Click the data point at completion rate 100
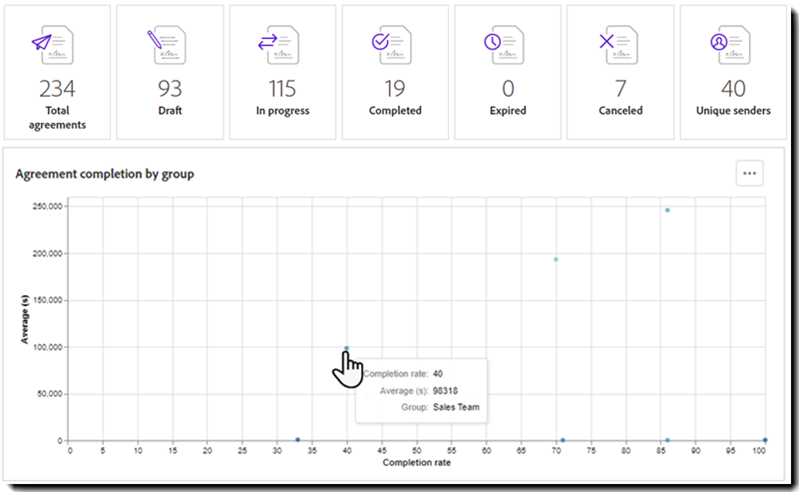The height and width of the screenshot is (492, 799). (765, 440)
